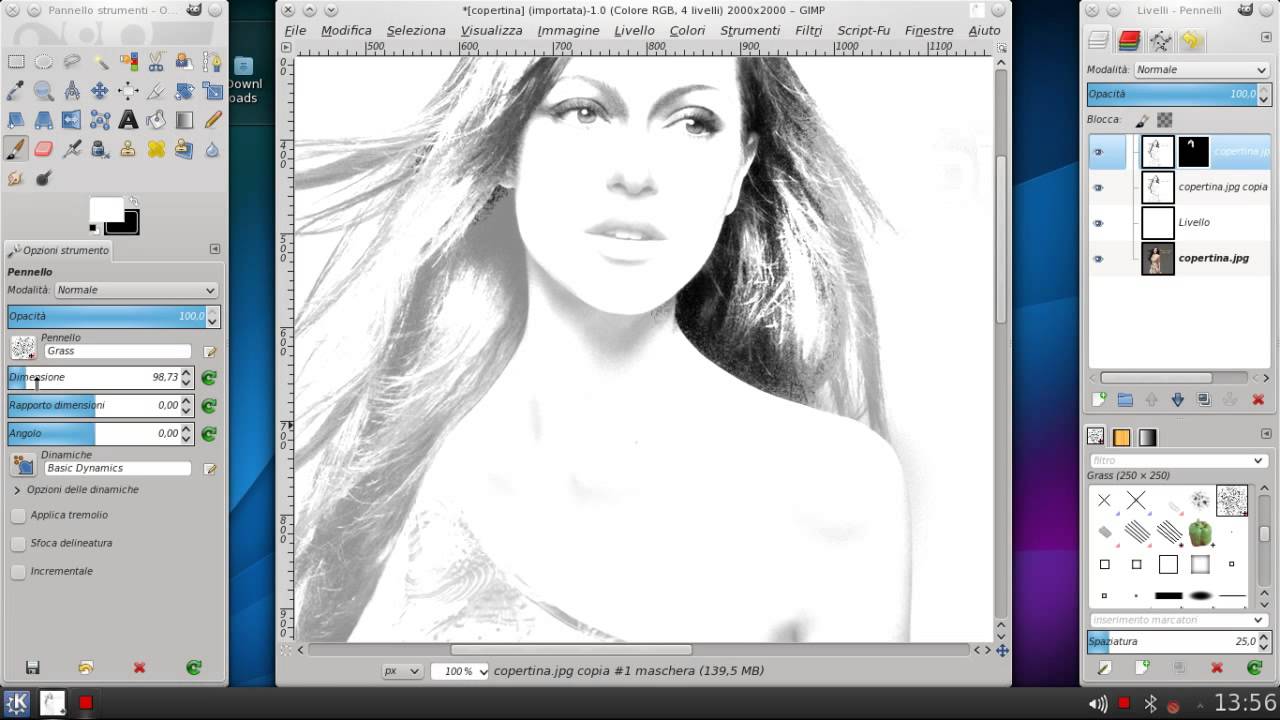Select the Scissors Select tool
Image resolution: width=1280 pixels, height=720 pixels.
[x=156, y=62]
